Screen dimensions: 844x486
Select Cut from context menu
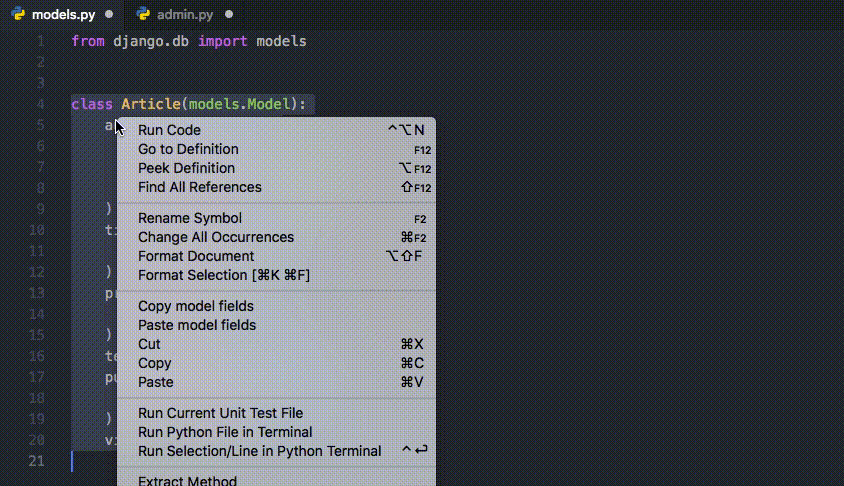pos(276,343)
